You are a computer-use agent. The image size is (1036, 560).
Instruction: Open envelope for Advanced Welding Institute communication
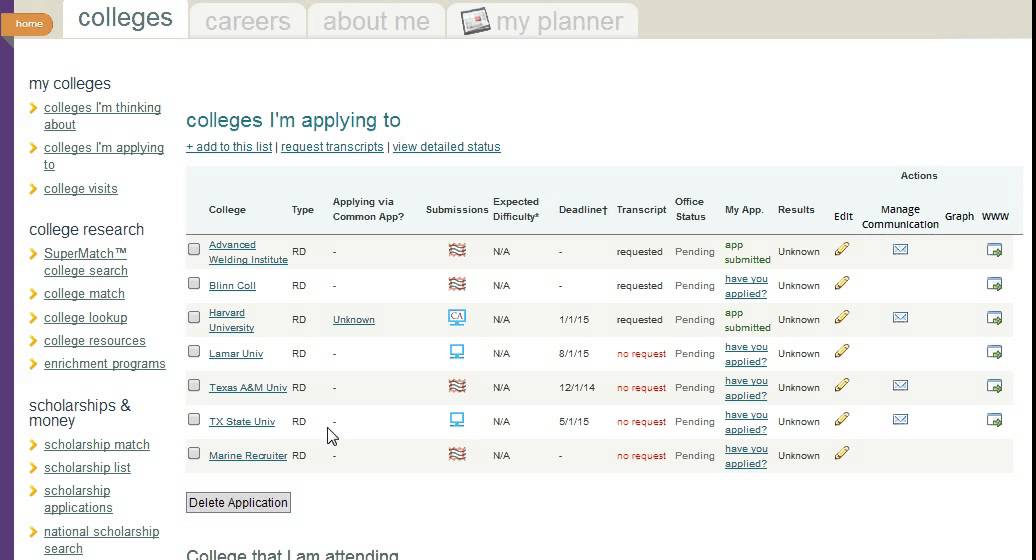click(x=900, y=249)
